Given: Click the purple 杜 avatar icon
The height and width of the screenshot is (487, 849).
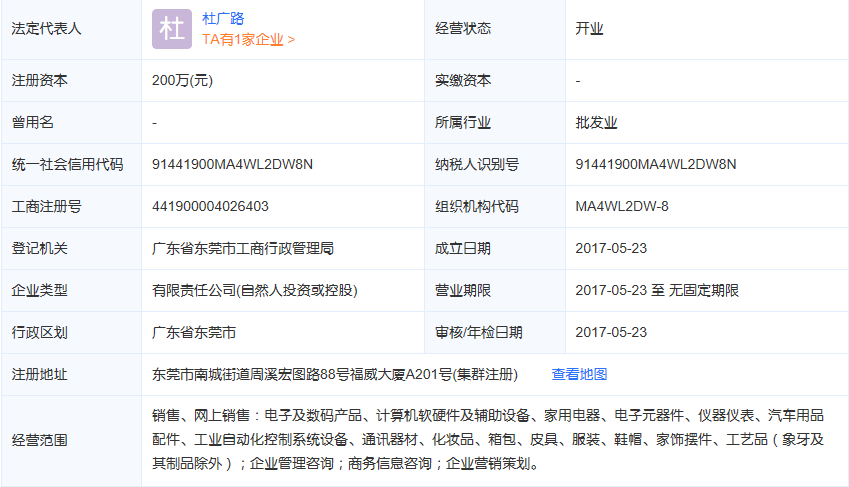Looking at the screenshot, I should 171,29.
